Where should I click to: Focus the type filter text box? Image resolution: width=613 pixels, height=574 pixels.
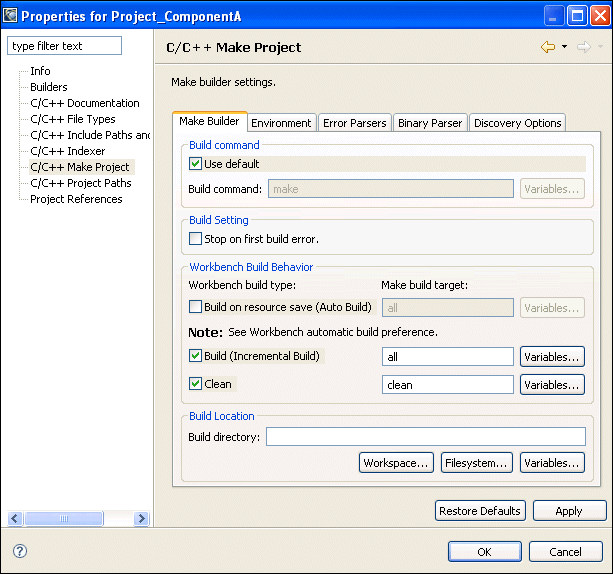pos(64,46)
